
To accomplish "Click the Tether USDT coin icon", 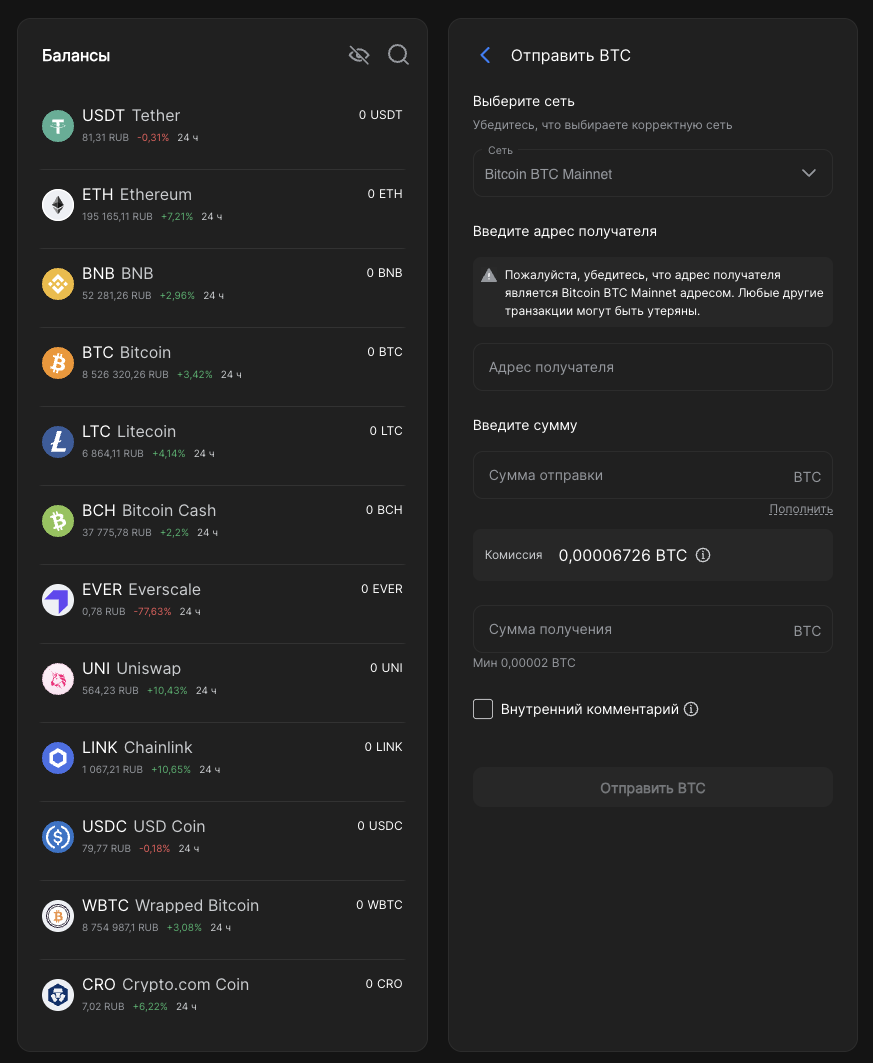I will [x=58, y=125].
